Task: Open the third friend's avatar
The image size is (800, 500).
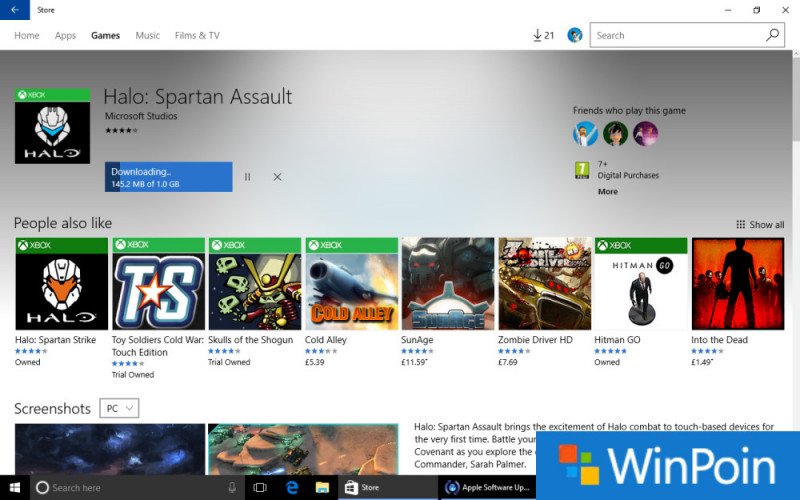Action: [x=645, y=134]
